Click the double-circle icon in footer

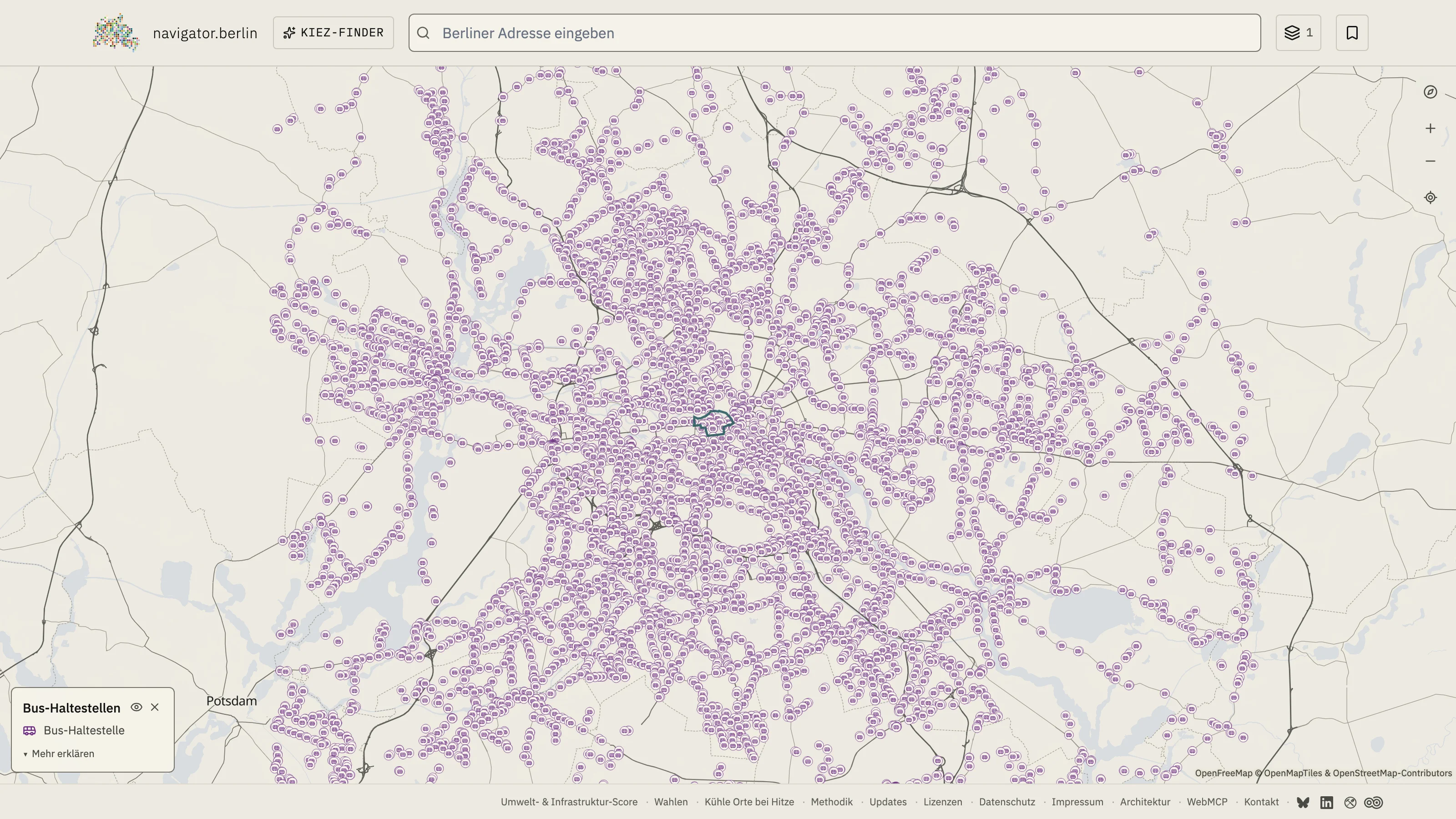coord(1374,803)
